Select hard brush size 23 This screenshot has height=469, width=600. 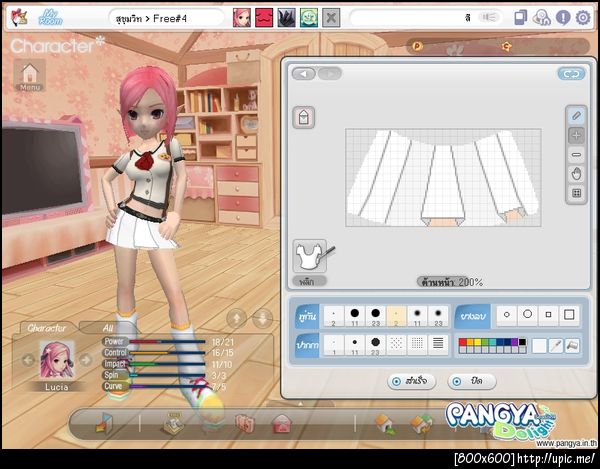(x=375, y=316)
